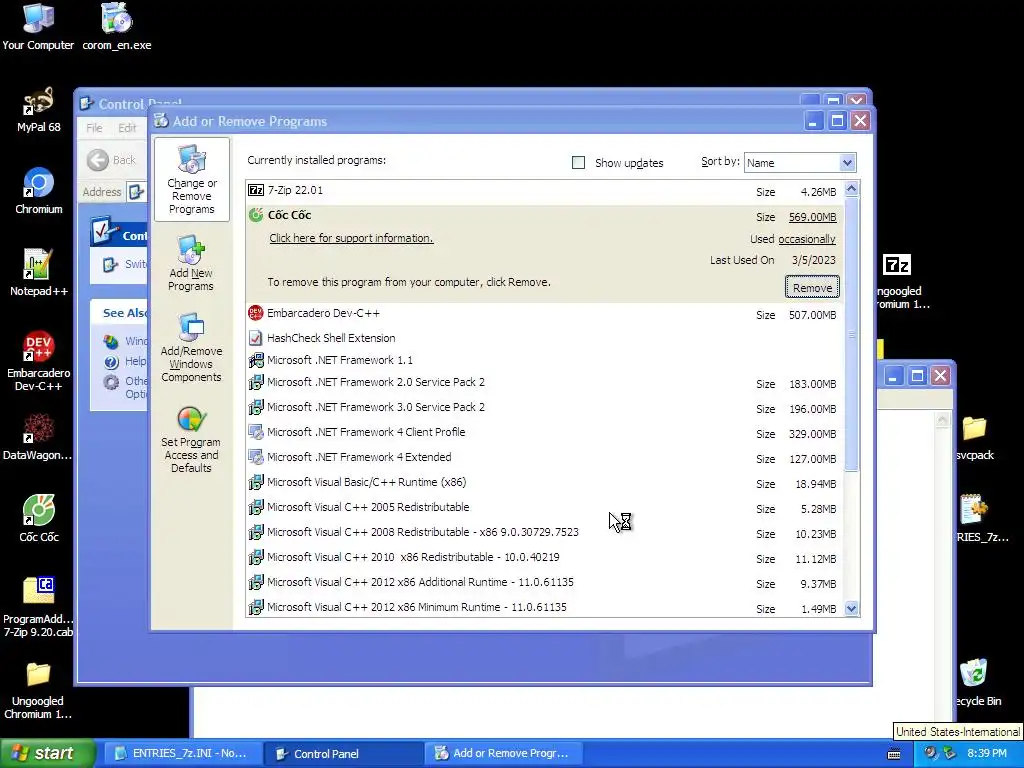Click the 8:39 PM system clock
Image resolution: width=1024 pixels, height=768 pixels.
point(987,754)
